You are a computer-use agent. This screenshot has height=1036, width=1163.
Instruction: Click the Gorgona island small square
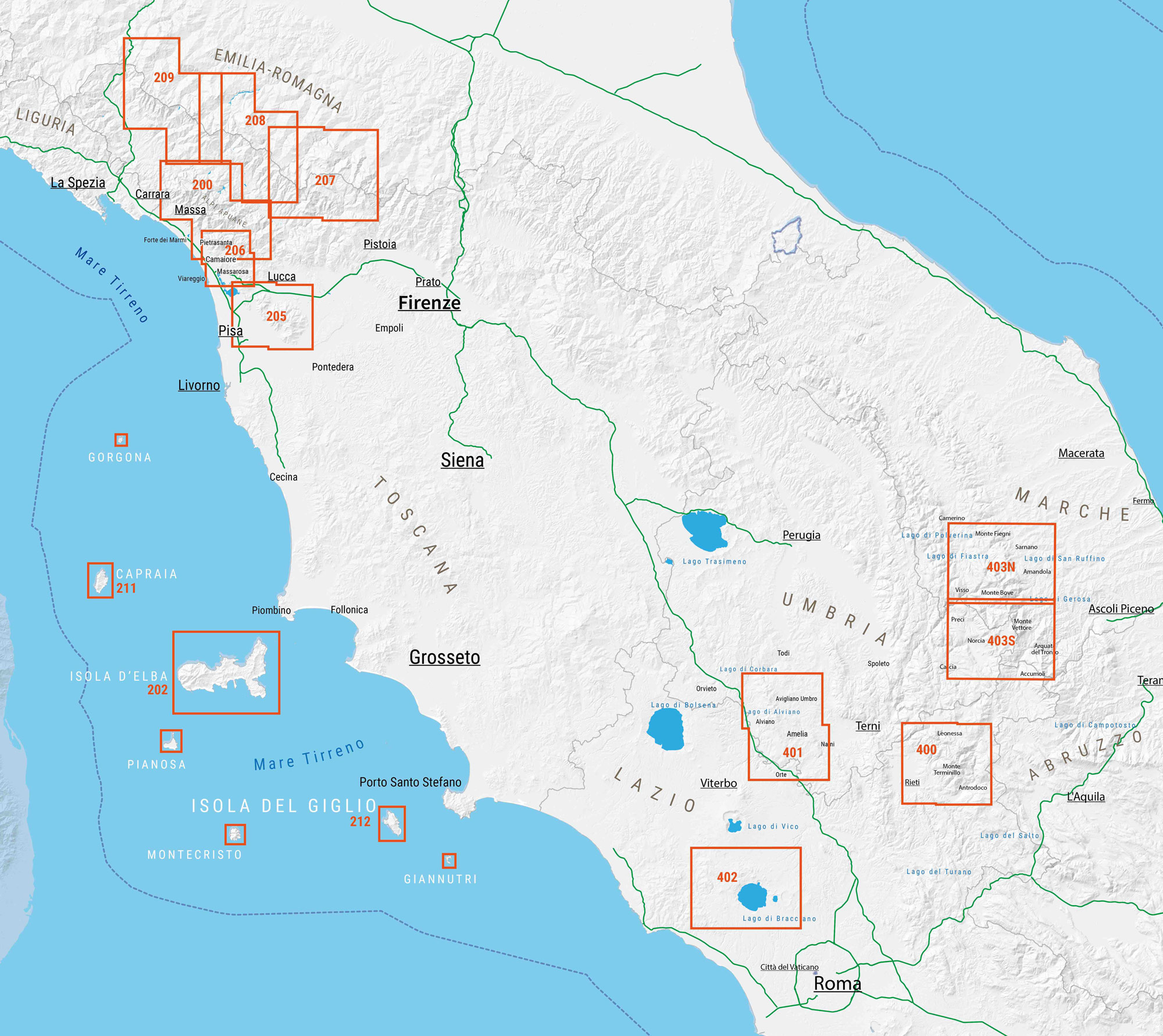point(121,440)
